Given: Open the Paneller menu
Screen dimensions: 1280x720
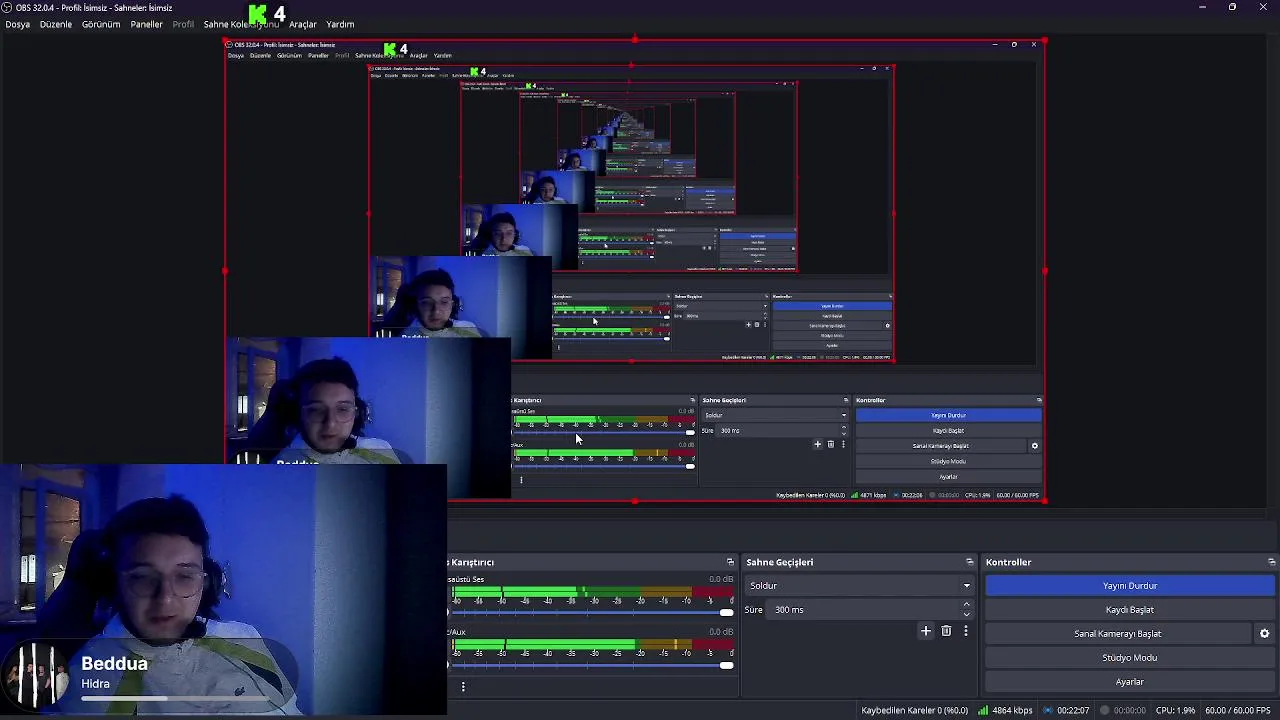Looking at the screenshot, I should 146,24.
